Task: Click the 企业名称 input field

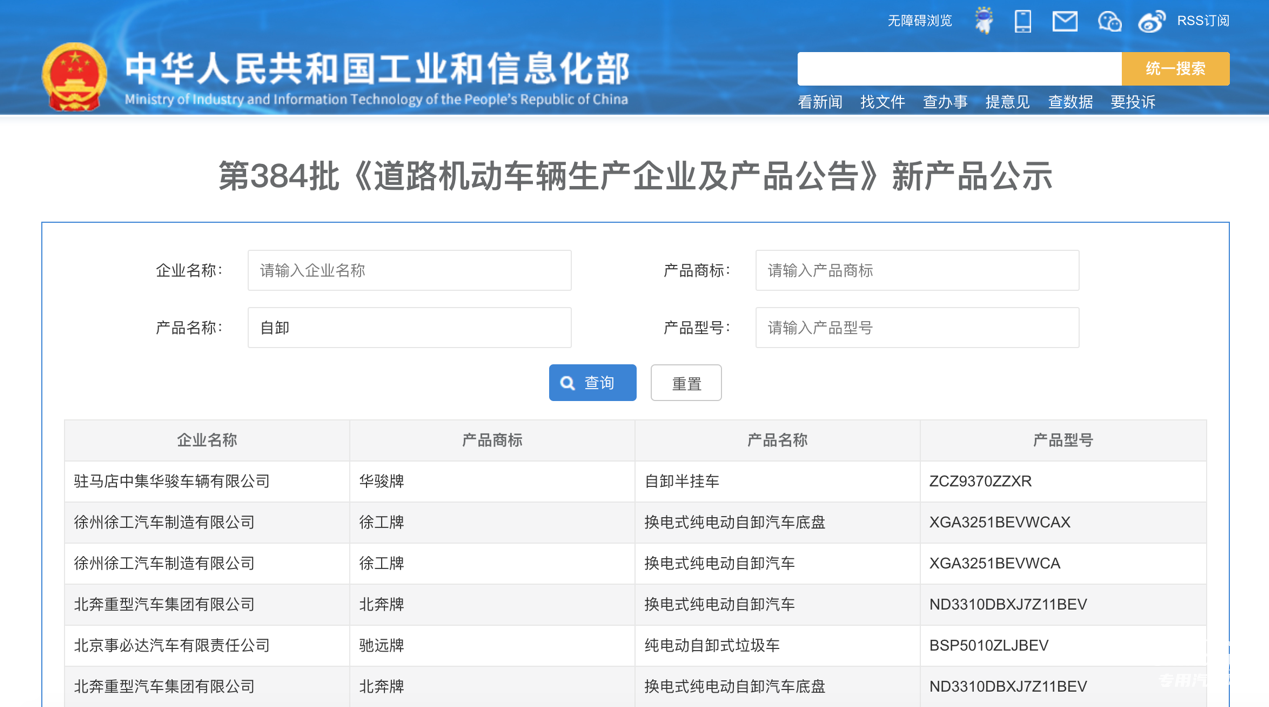Action: tap(410, 270)
